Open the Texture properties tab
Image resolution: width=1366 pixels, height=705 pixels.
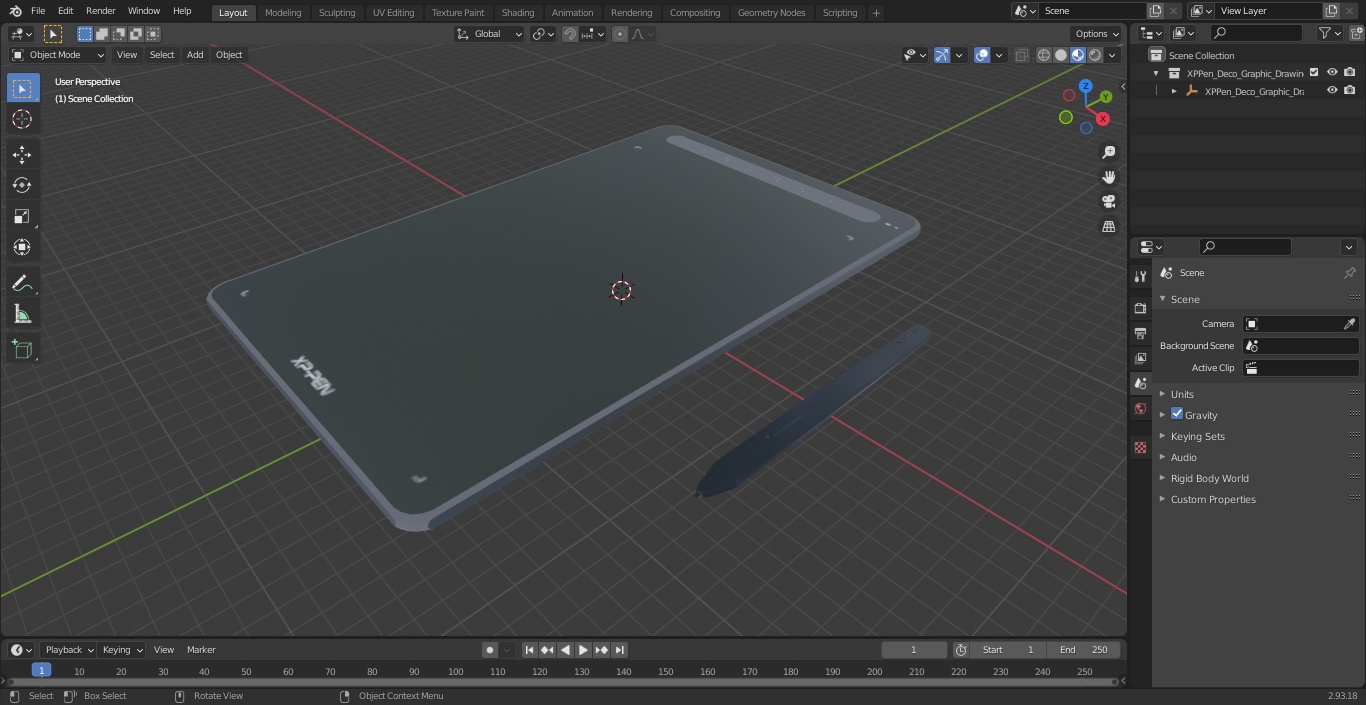1140,447
